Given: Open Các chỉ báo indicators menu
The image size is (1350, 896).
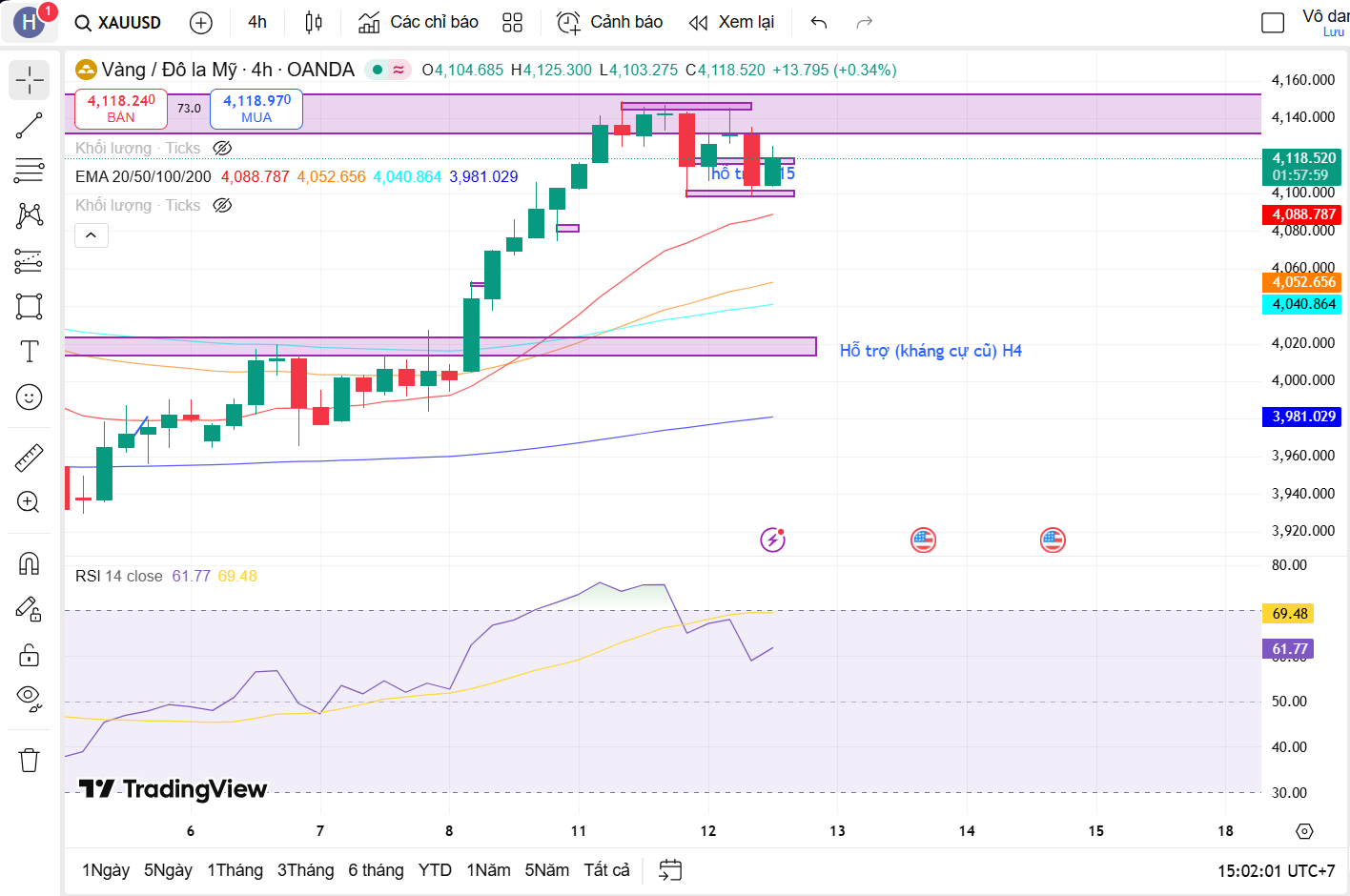Looking at the screenshot, I should tap(419, 23).
